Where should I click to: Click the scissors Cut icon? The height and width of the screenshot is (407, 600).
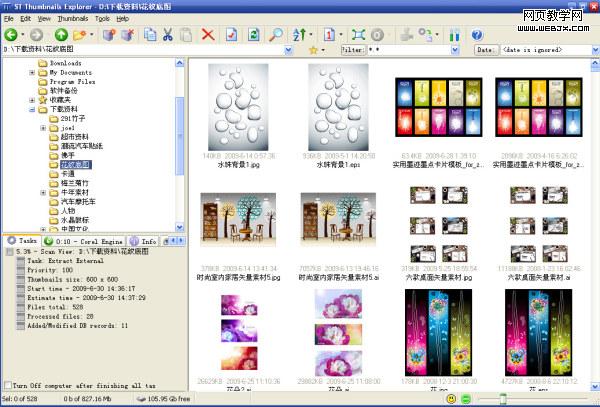click(x=168, y=35)
